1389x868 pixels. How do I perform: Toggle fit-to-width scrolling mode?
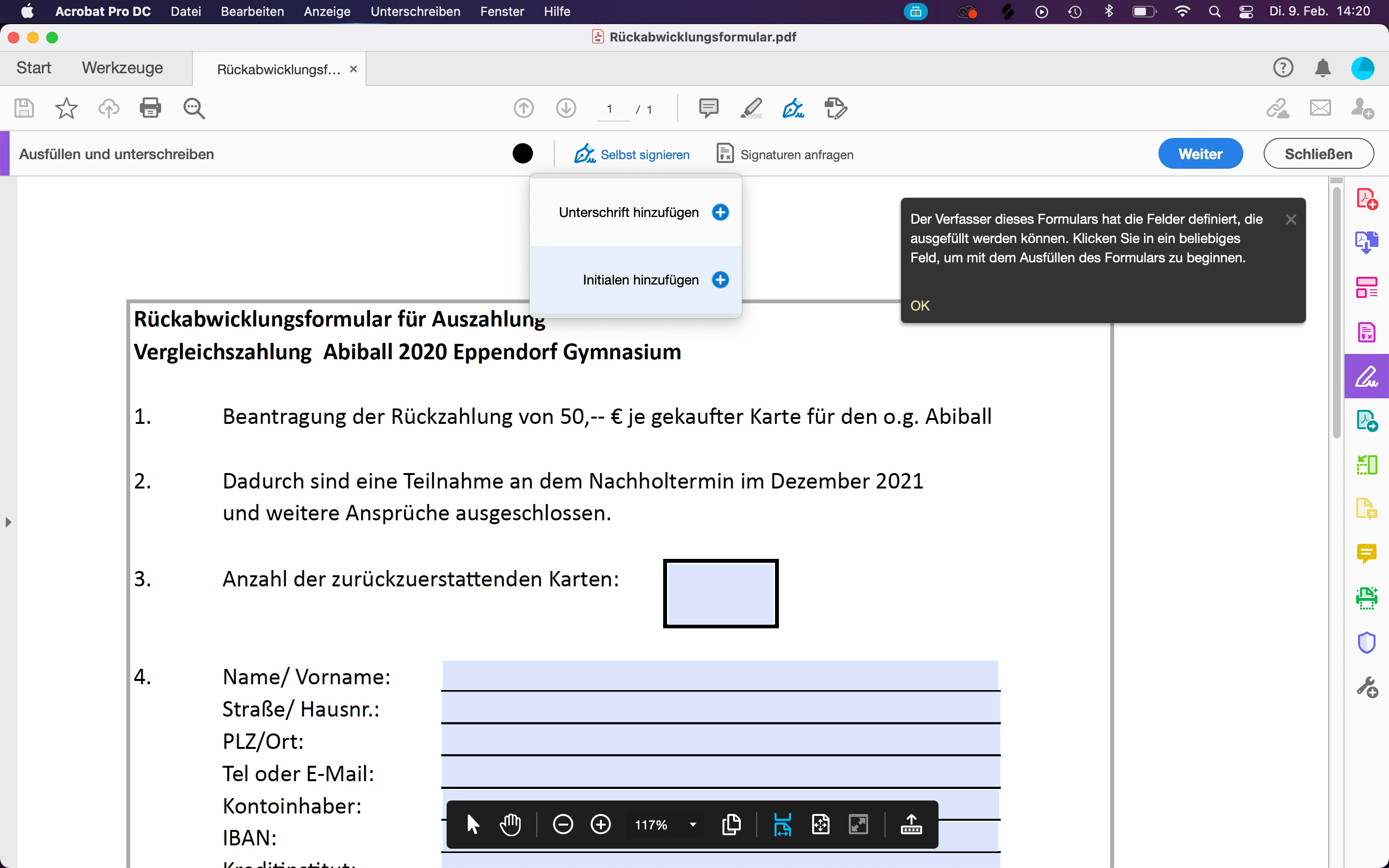point(782,825)
